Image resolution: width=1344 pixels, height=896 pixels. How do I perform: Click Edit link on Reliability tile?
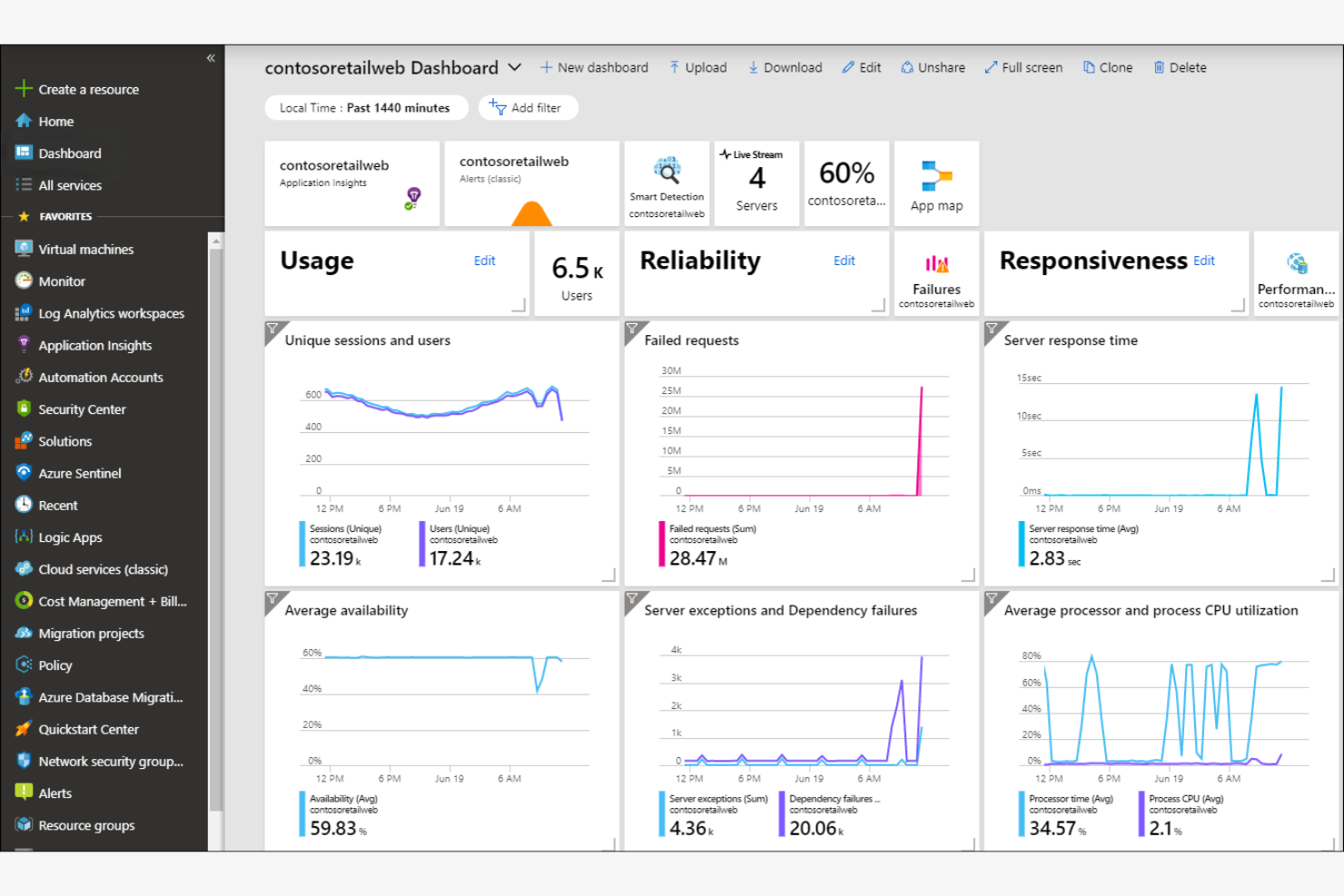point(844,261)
